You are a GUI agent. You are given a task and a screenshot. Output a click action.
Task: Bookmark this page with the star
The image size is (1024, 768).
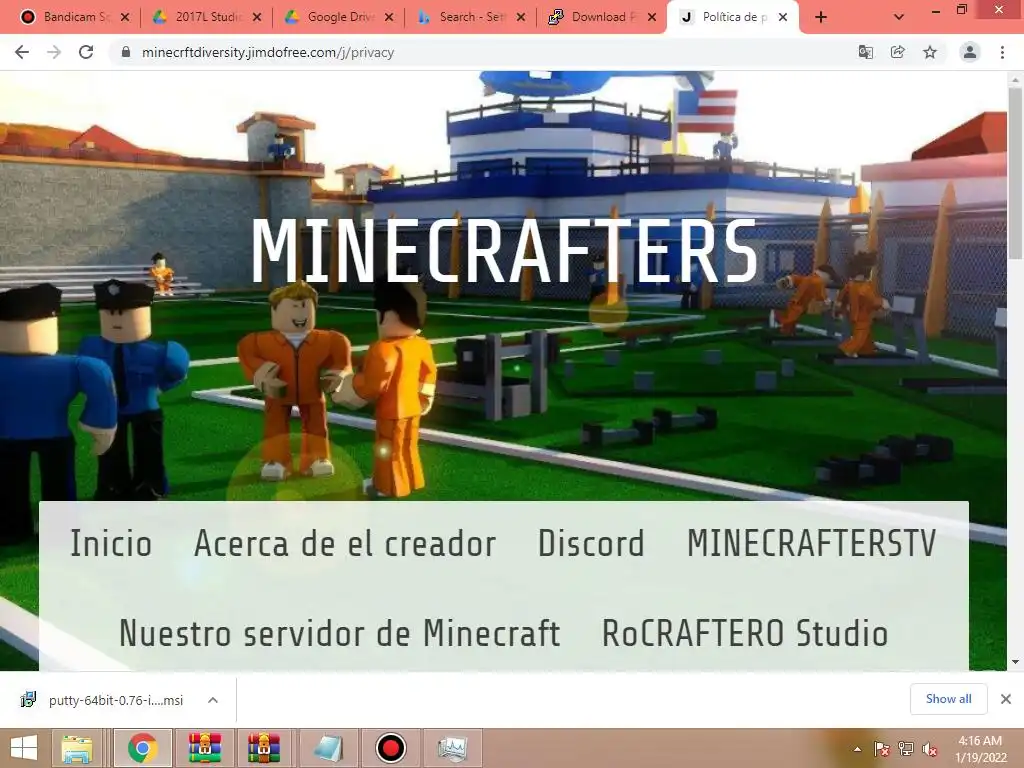[930, 52]
